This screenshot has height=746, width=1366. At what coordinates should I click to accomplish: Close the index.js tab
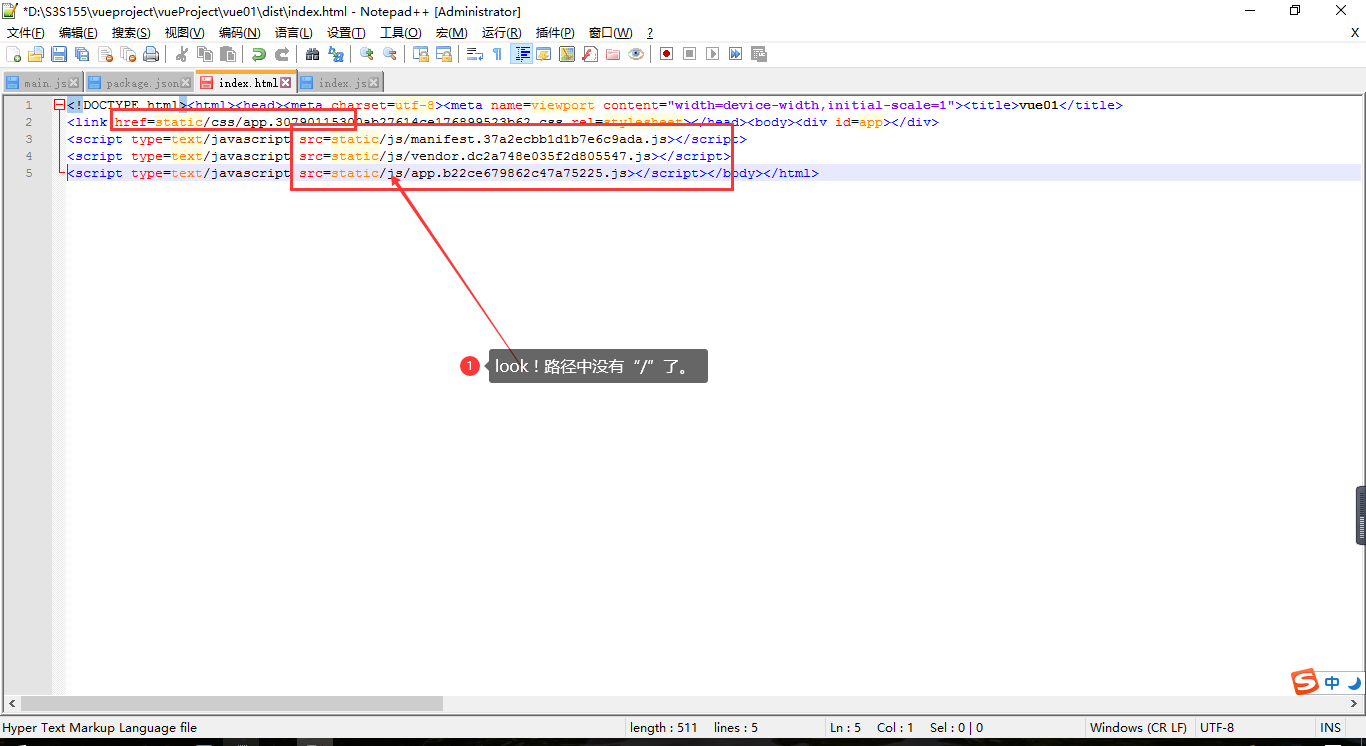point(374,83)
